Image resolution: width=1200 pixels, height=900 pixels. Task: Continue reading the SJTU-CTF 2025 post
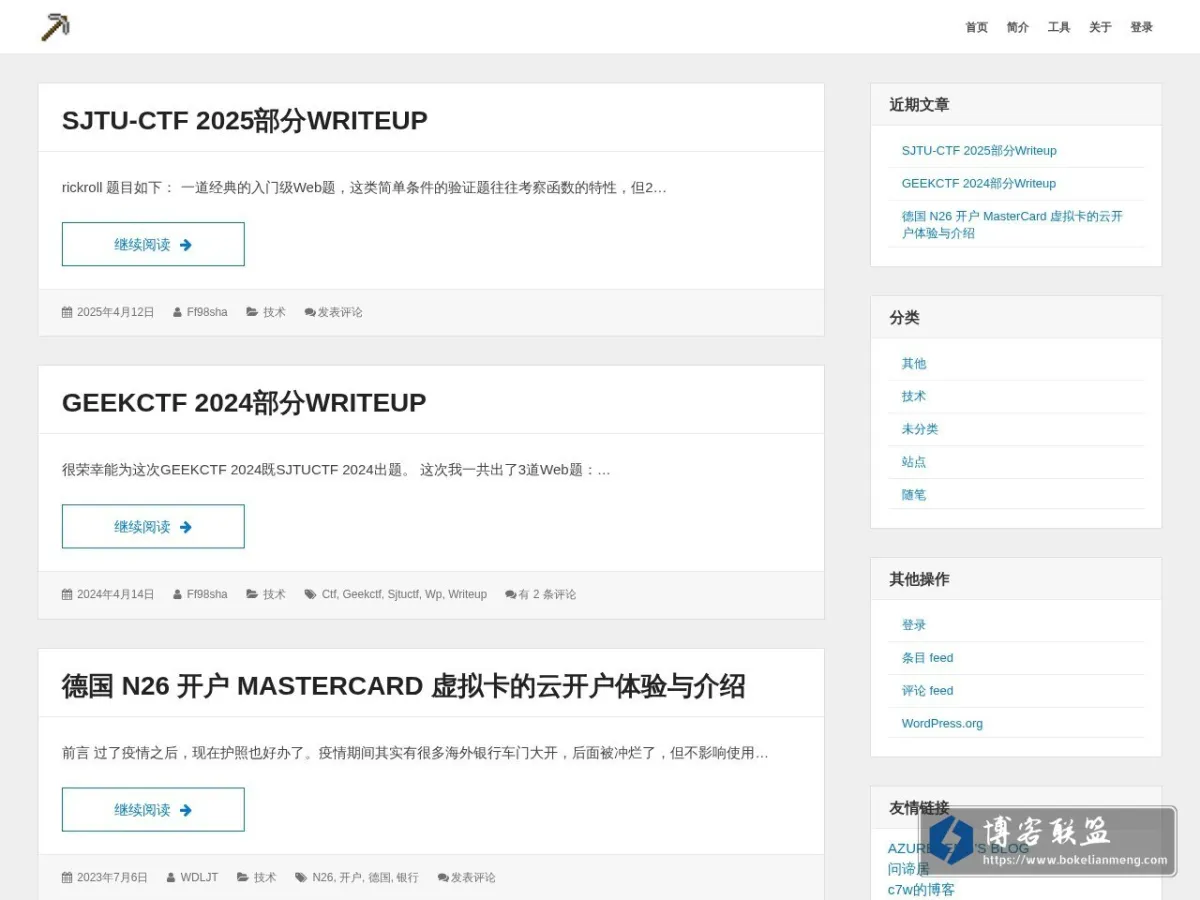153,244
